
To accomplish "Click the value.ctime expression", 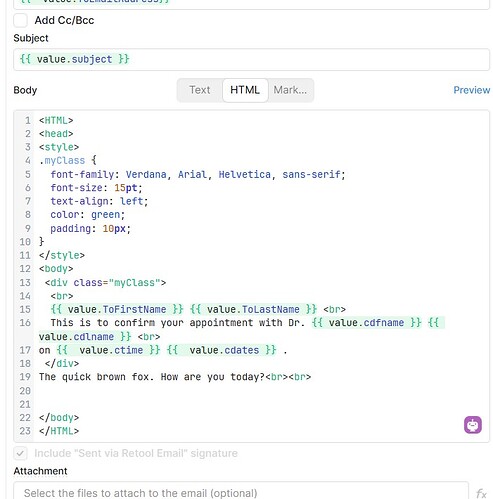I will 108,350.
